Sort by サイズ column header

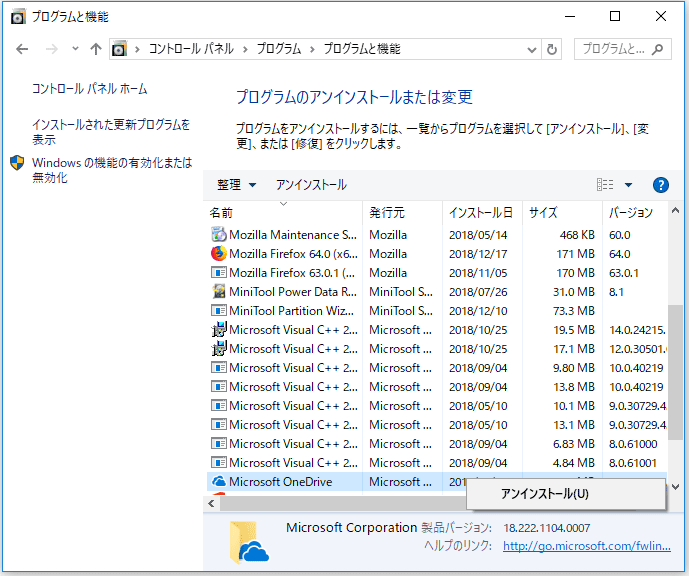pos(562,213)
